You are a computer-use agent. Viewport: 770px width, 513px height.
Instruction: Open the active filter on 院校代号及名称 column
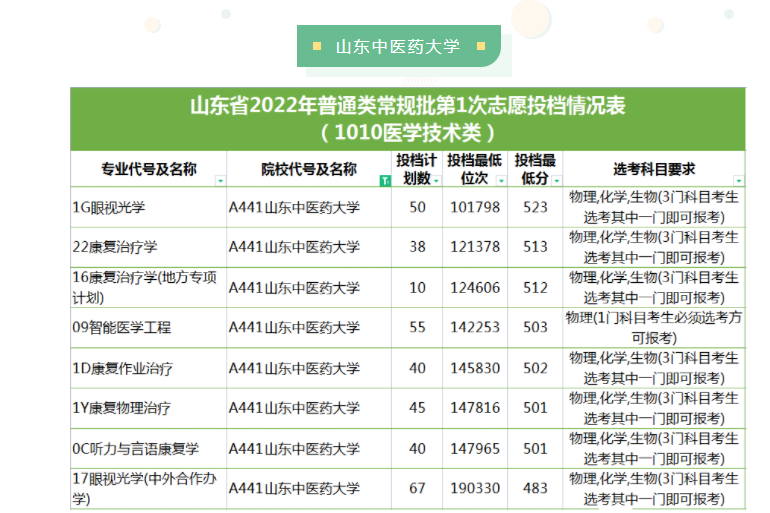pyautogui.click(x=385, y=181)
